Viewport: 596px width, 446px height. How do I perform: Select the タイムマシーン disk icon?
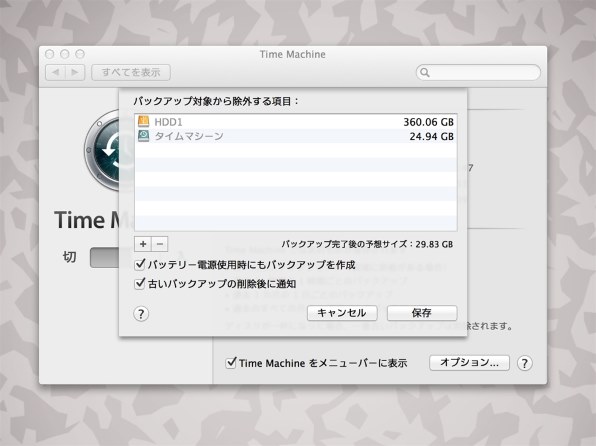pyautogui.click(x=143, y=136)
